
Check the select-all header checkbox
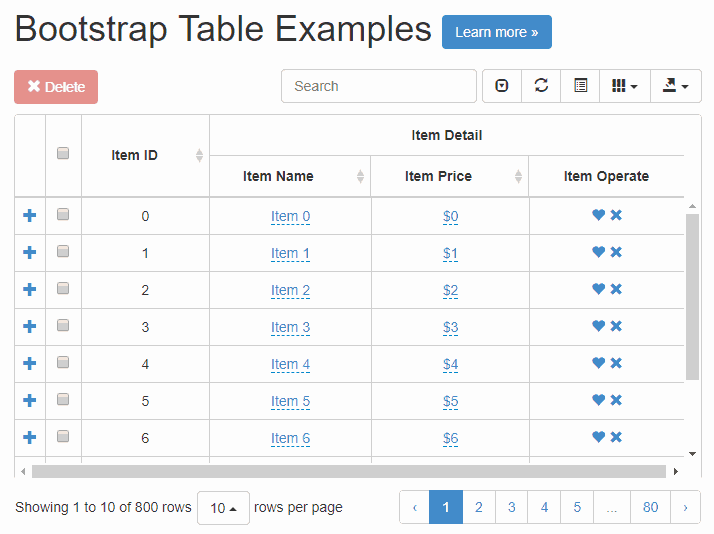pos(63,153)
